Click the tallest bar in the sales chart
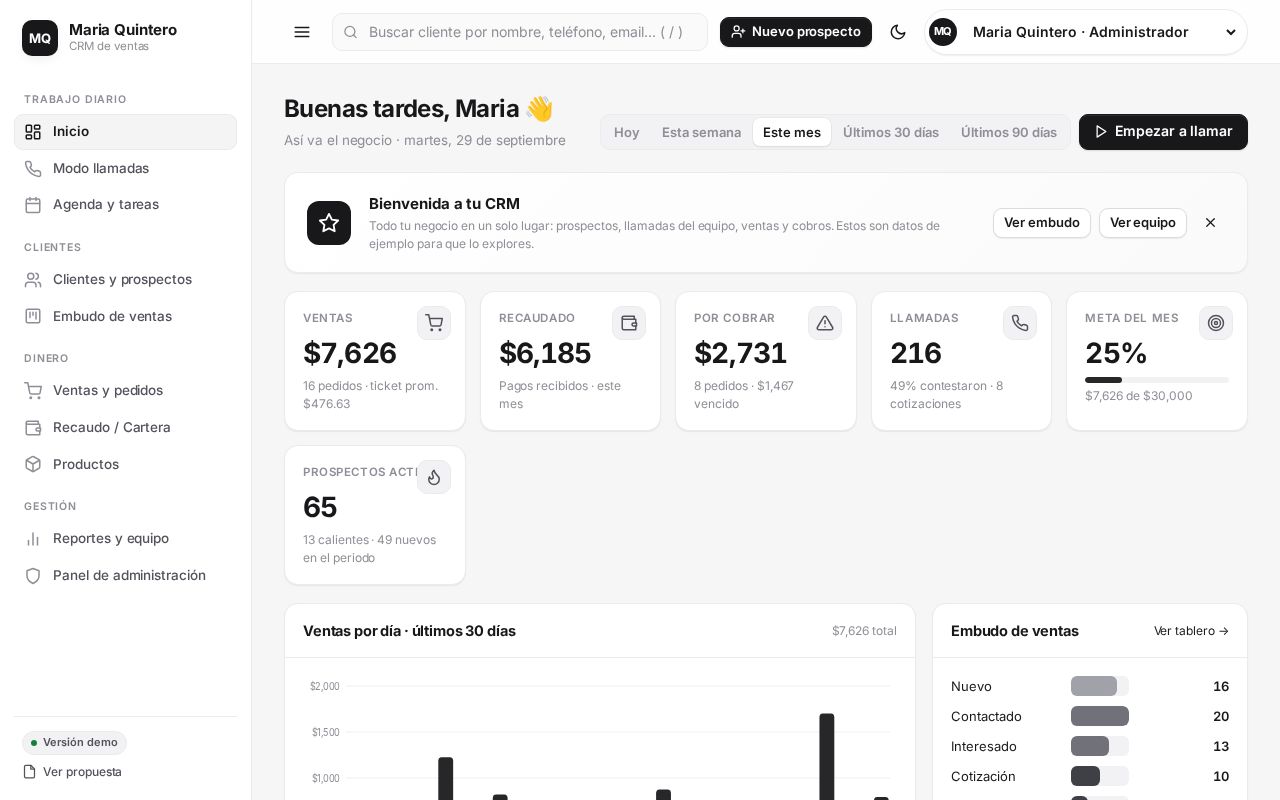 coord(827,756)
